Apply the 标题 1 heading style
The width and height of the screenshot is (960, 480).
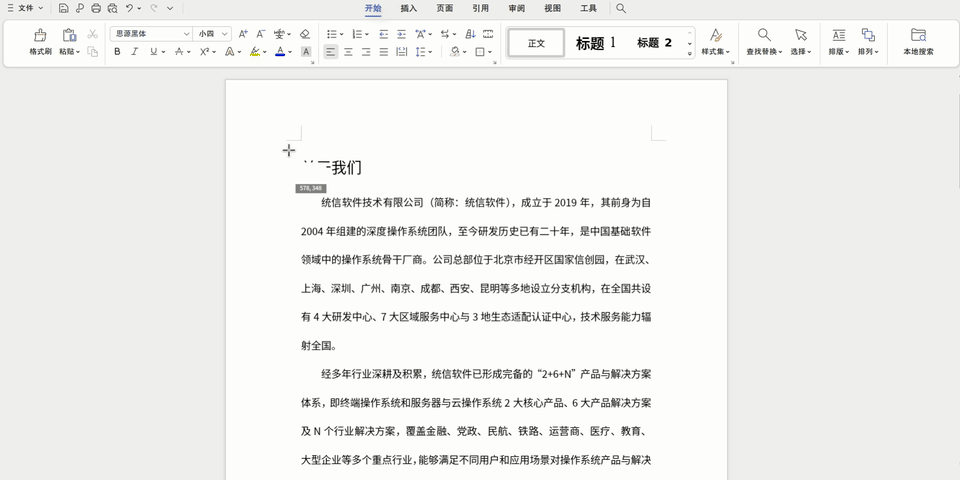point(596,43)
